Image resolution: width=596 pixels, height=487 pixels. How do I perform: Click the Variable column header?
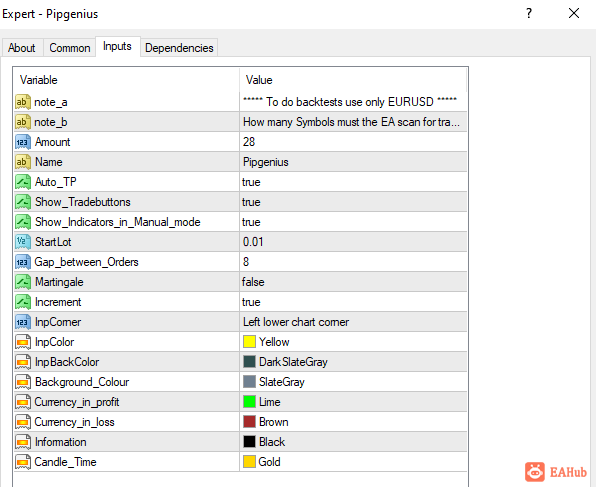click(x=126, y=80)
